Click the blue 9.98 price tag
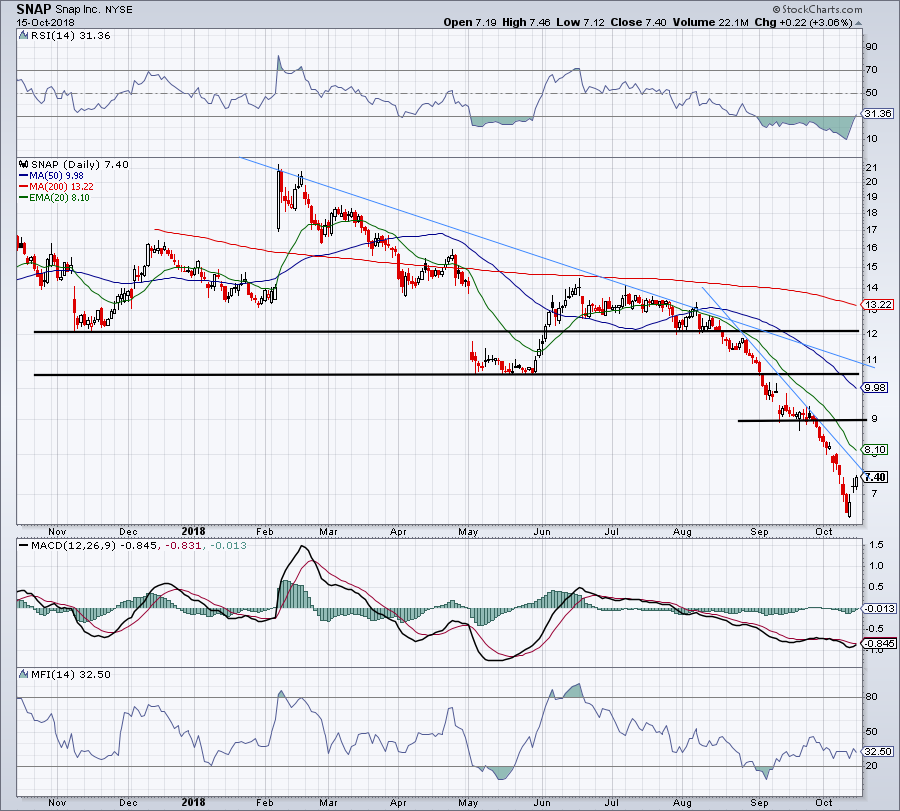900x811 pixels. tap(873, 387)
